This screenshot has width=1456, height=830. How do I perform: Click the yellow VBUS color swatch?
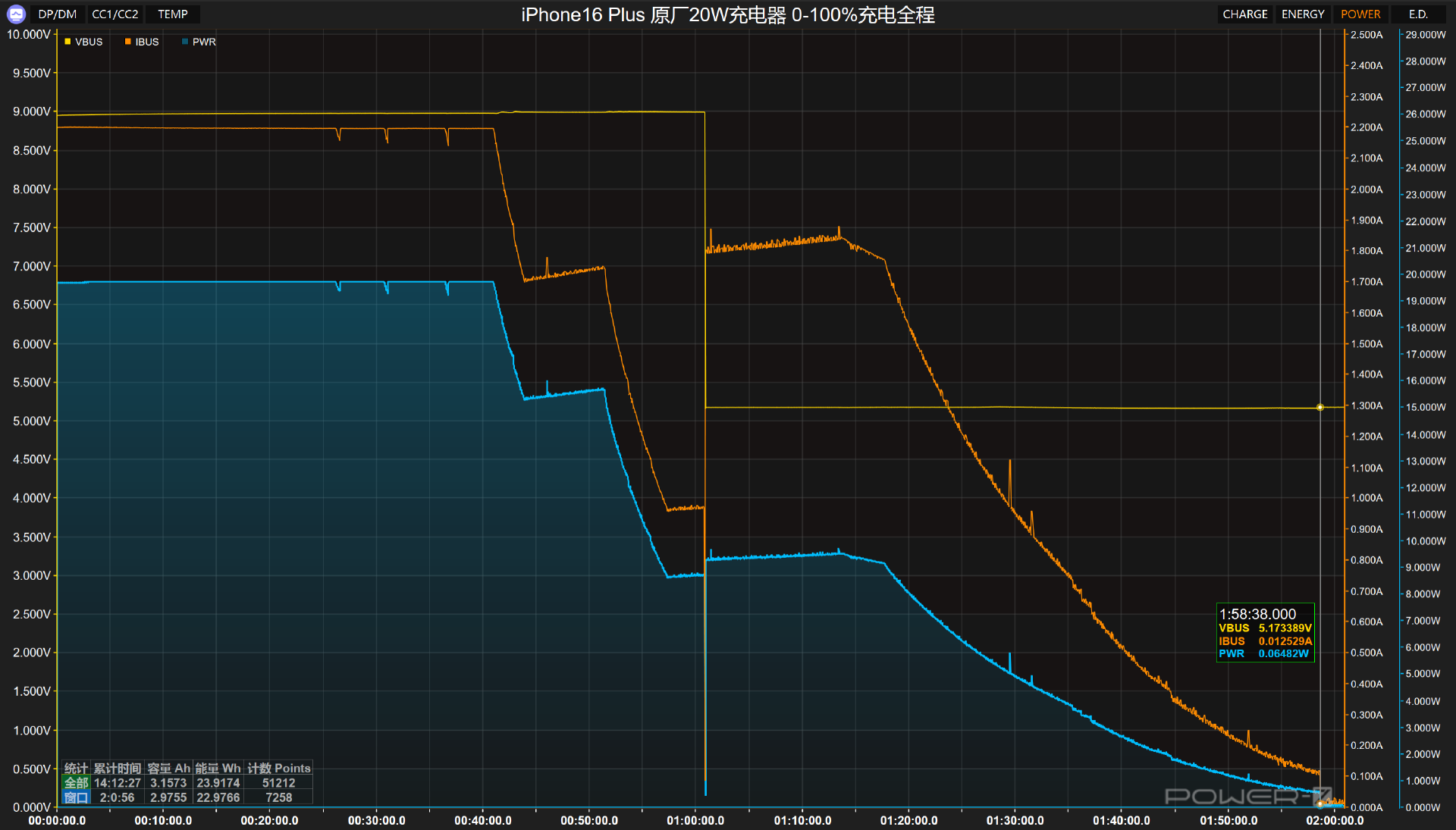click(x=67, y=42)
